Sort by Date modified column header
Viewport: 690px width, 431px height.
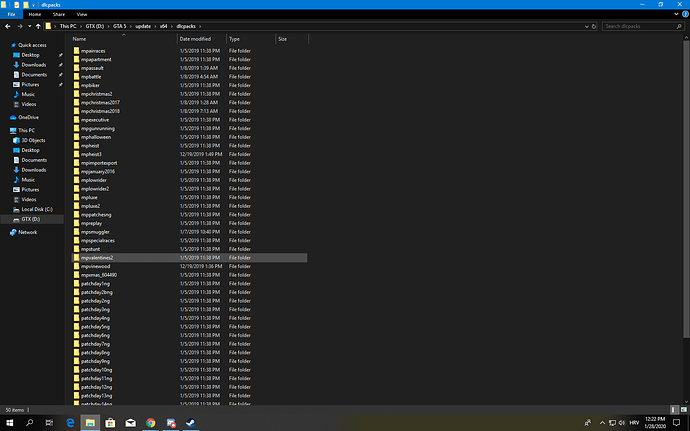tap(202, 39)
